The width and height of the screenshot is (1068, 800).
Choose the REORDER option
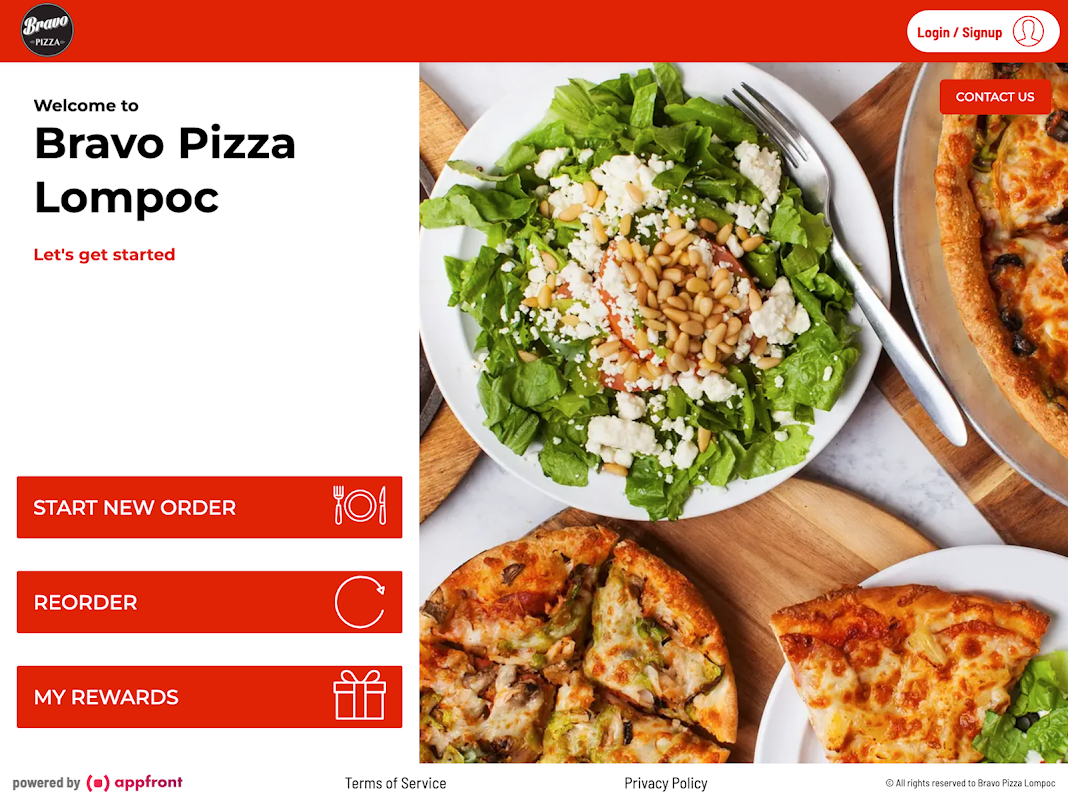tap(209, 602)
